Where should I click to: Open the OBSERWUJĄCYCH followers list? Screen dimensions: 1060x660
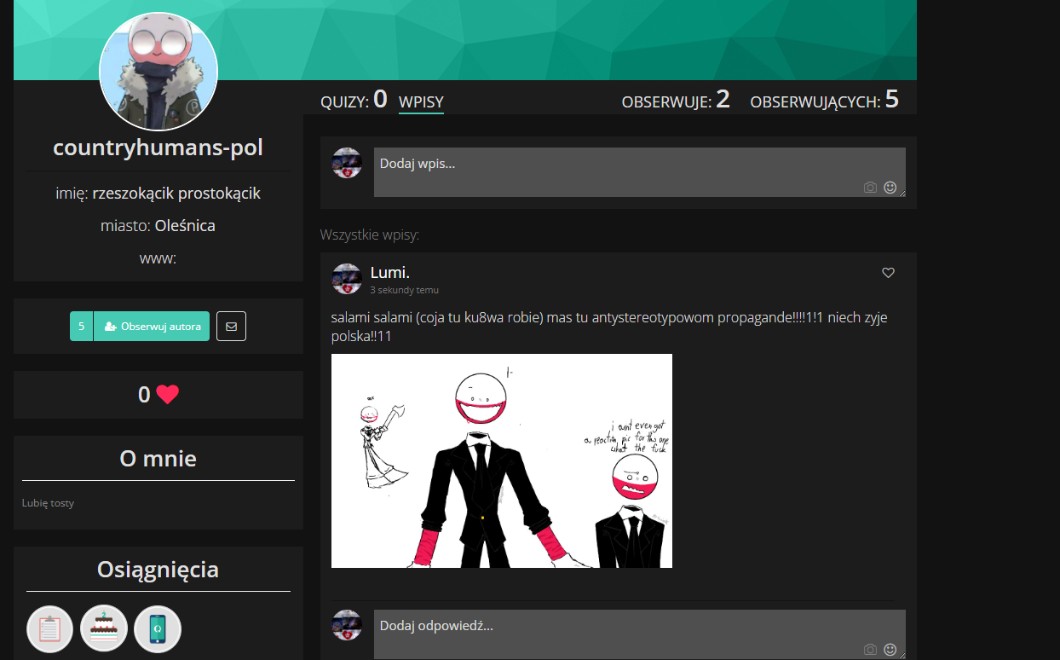point(824,101)
